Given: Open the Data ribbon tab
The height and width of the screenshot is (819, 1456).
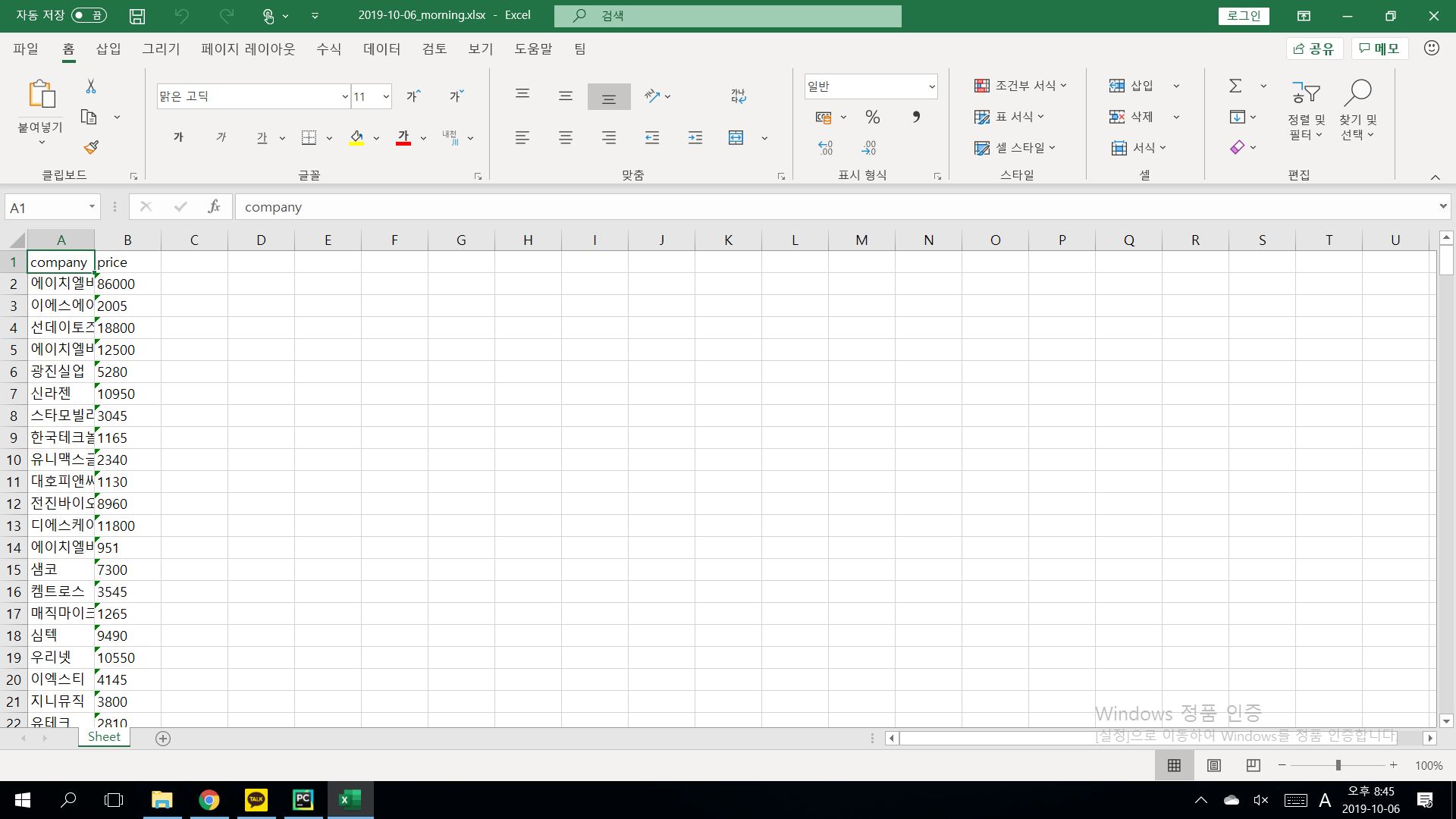Looking at the screenshot, I should [381, 49].
